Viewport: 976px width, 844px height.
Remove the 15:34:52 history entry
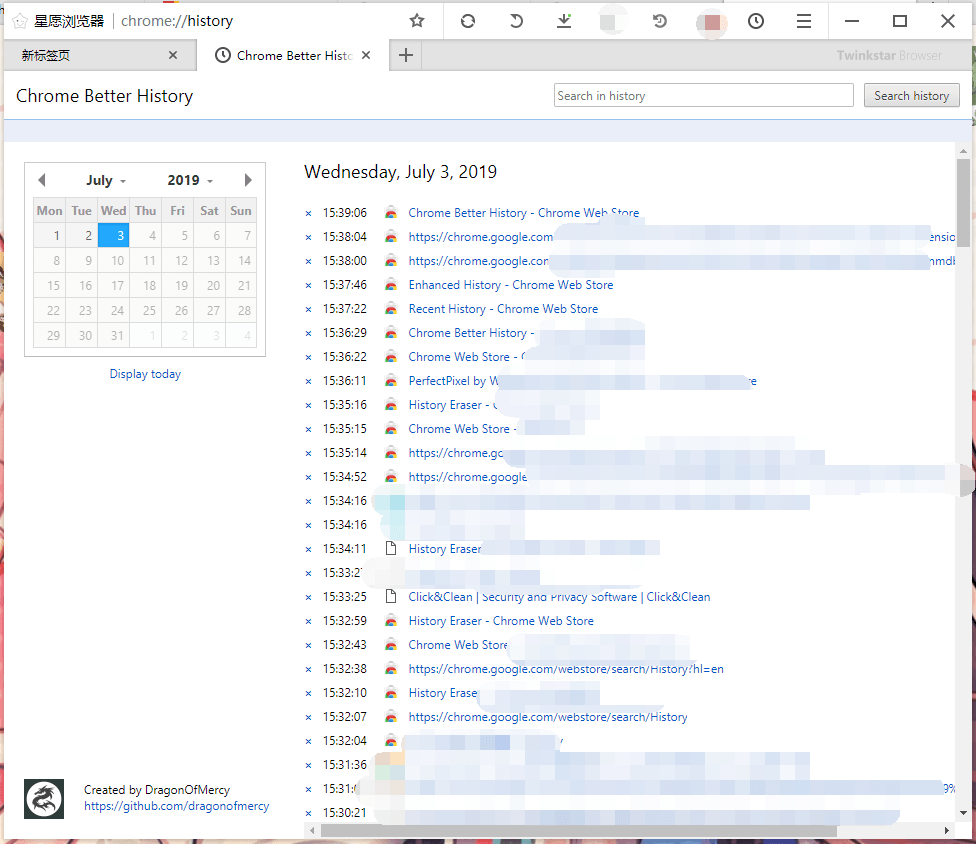[308, 477]
